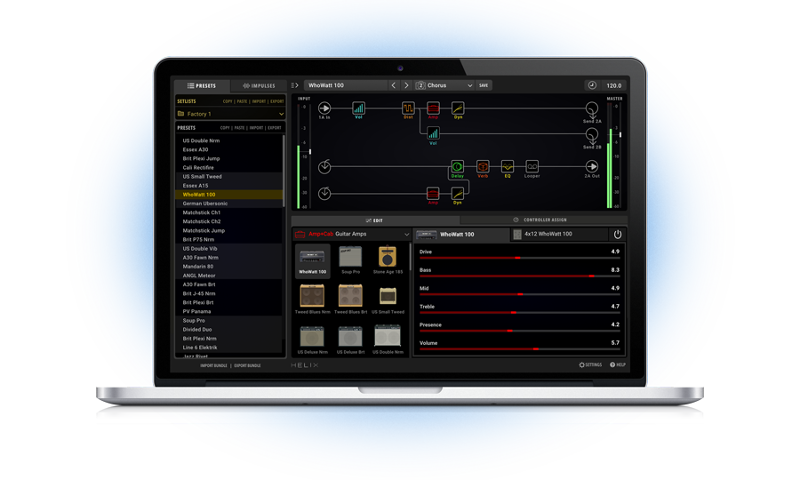Image resolution: width=800 pixels, height=480 pixels.
Task: Click the WhoWatt 100 preset name field
Action: [346, 85]
